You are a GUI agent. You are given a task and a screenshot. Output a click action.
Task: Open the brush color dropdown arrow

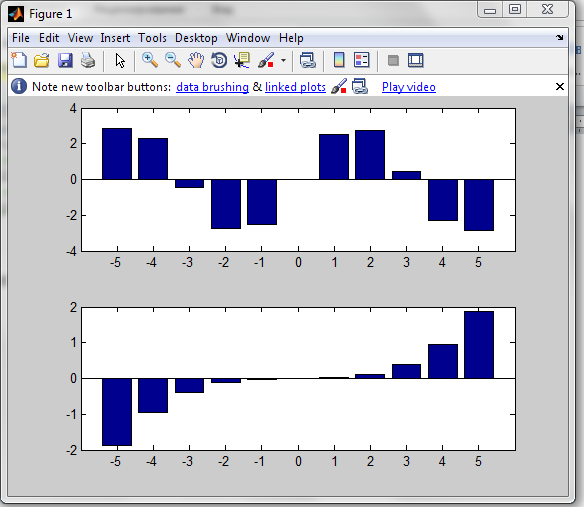point(283,60)
